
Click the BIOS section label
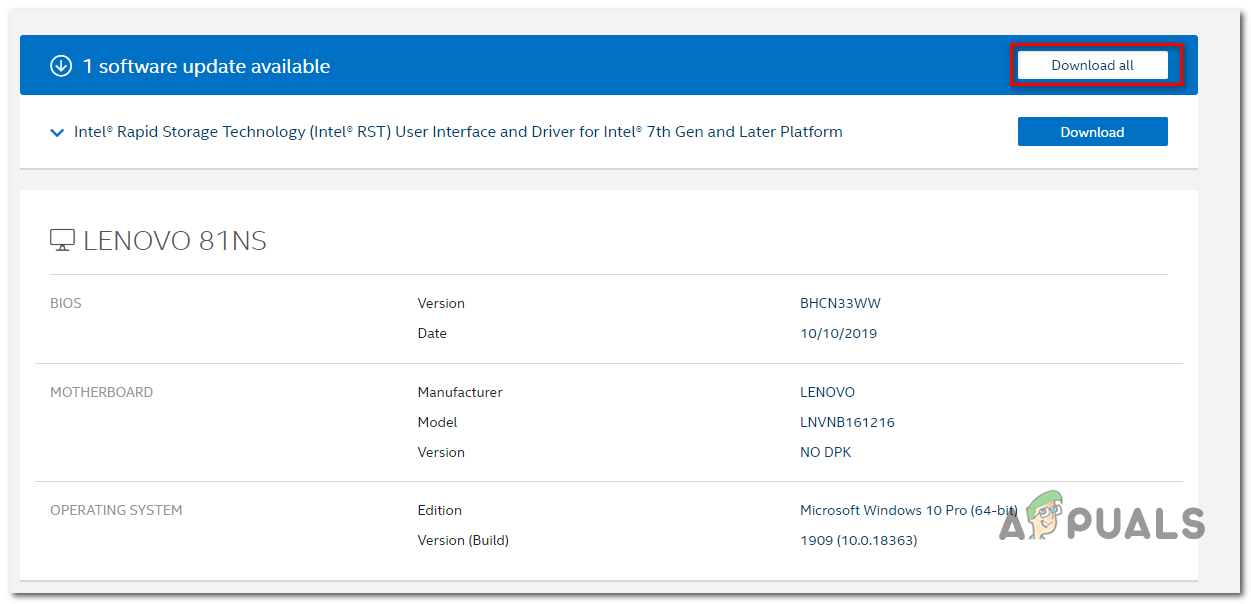[66, 303]
